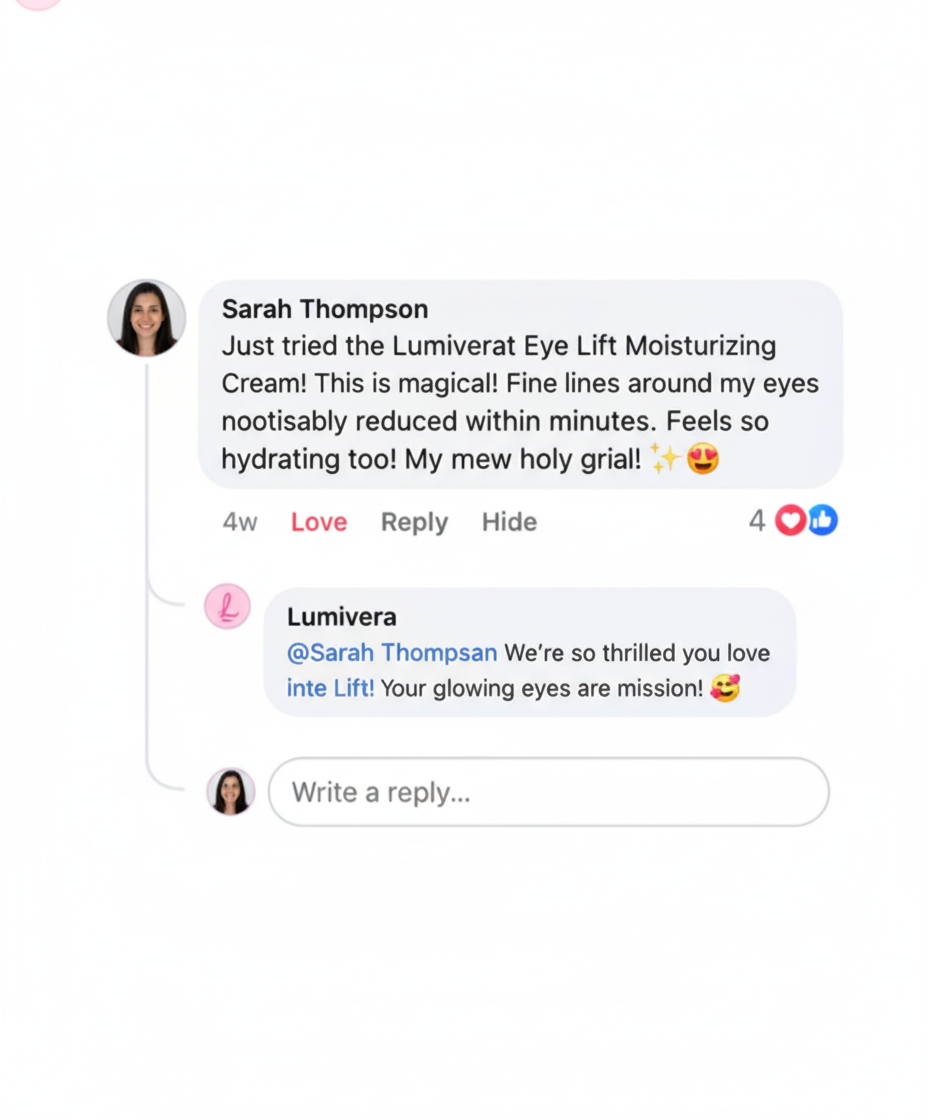Click the blue thumbs-up reaction icon
Screen dimensions: 928x1120
[822, 520]
